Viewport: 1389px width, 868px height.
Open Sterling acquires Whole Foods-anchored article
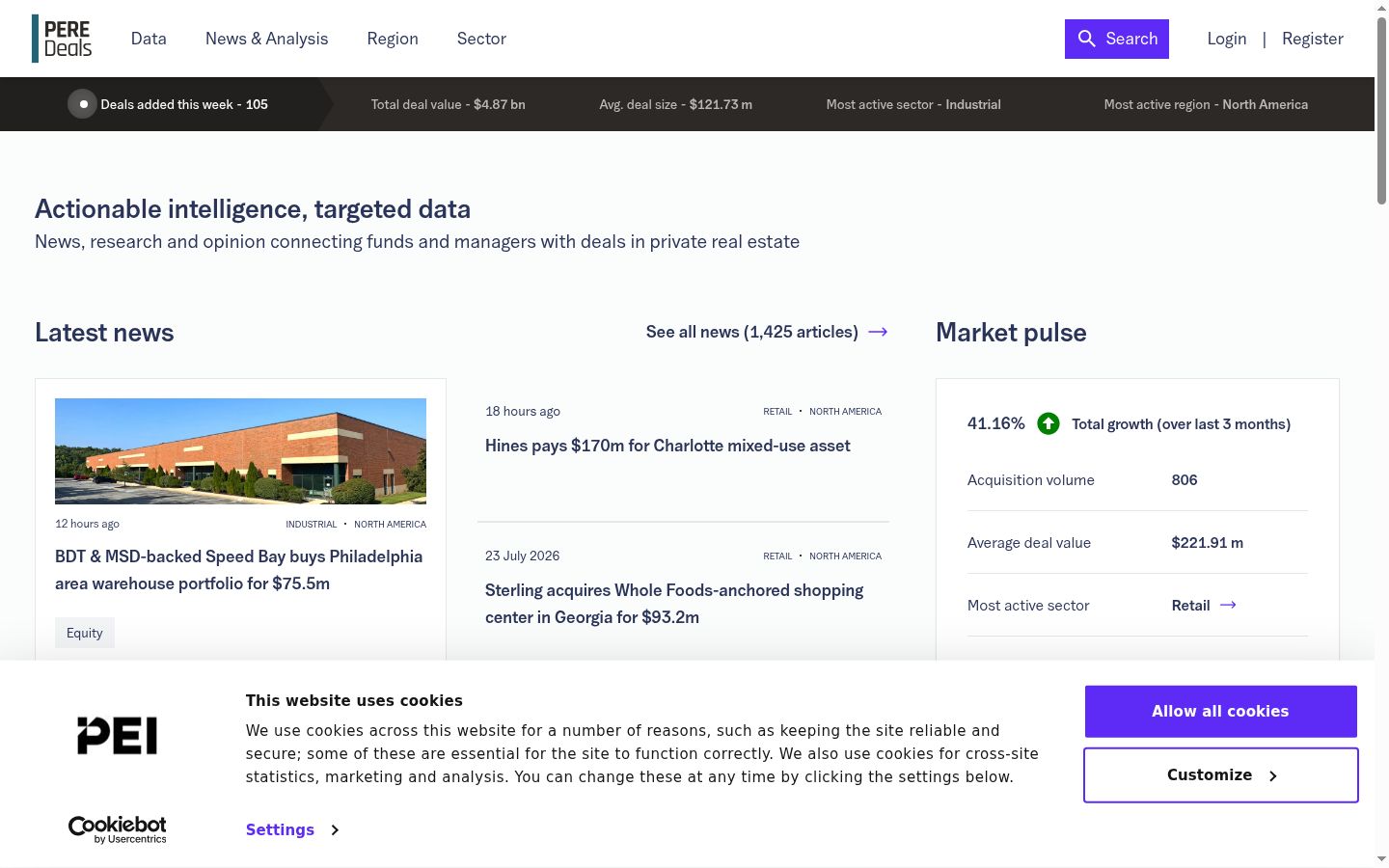(x=674, y=604)
